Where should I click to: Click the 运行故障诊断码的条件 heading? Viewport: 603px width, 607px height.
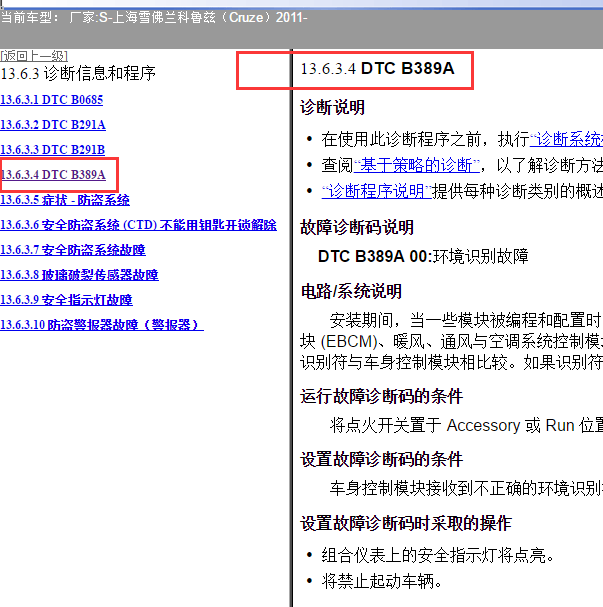pos(381,396)
